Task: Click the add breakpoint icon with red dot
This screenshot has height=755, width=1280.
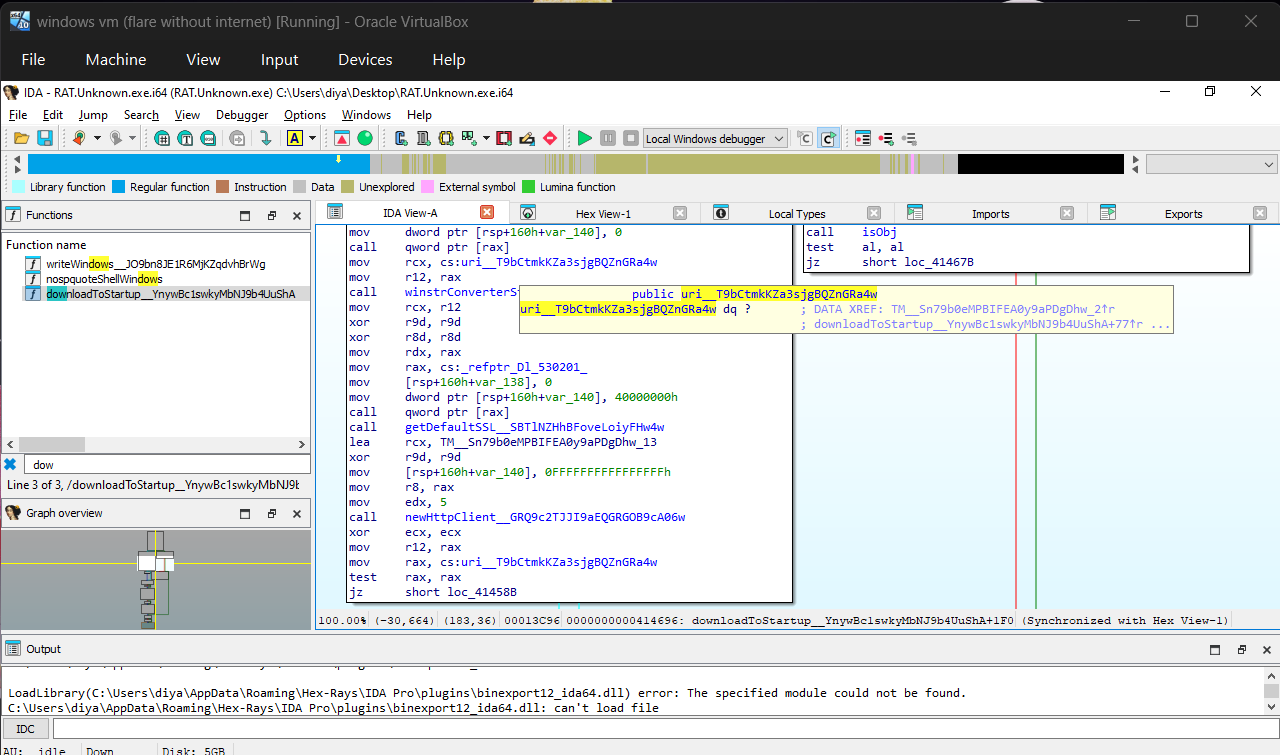Action: point(886,138)
